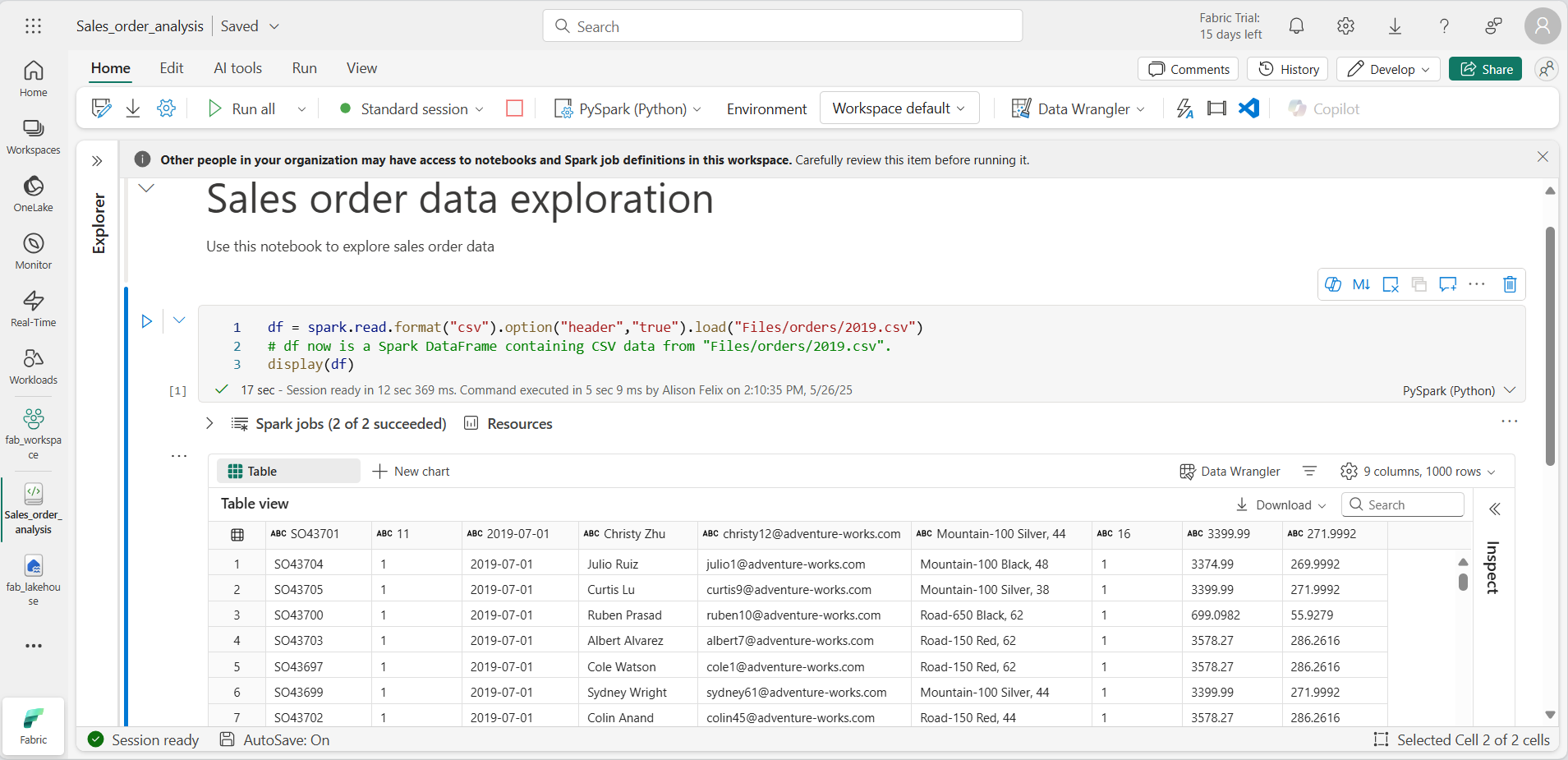
Task: Collapse the markdown title cell chevron
Action: (x=146, y=188)
